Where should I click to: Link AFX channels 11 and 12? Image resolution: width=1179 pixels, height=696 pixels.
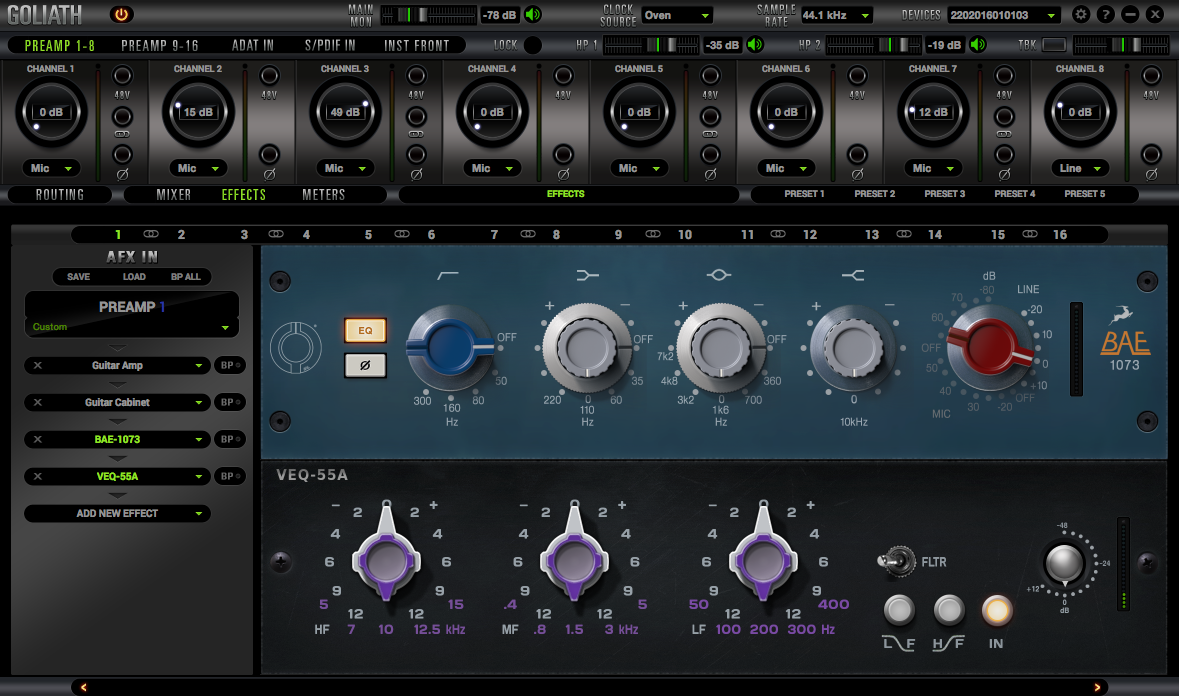click(778, 235)
